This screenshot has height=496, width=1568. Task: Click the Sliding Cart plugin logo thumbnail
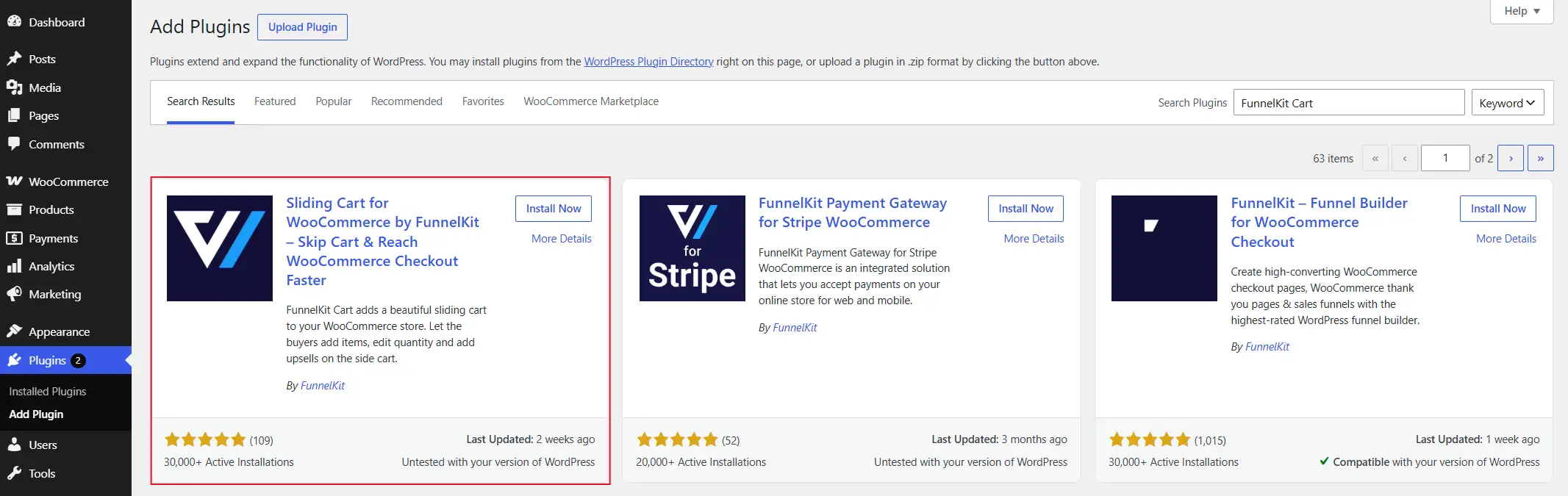[220, 248]
